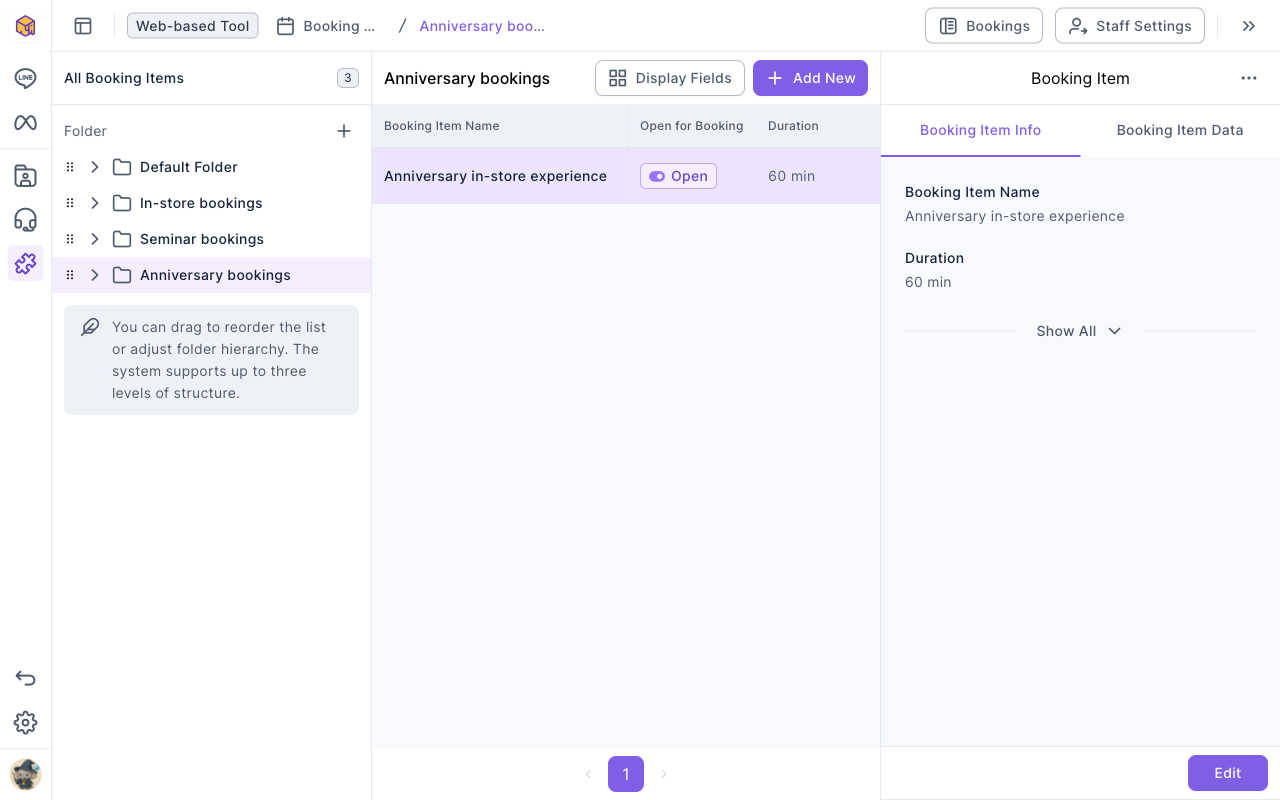The image size is (1280, 800).
Task: Grab the drag handle of Default Folder
Action: (x=70, y=167)
